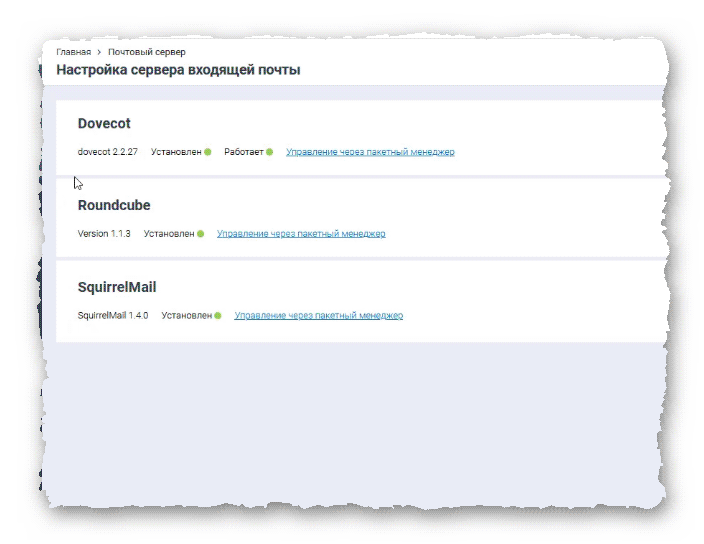Screen dimensions: 704x544
Task: Click Dovecot's green Работает status dot
Action: tap(269, 152)
